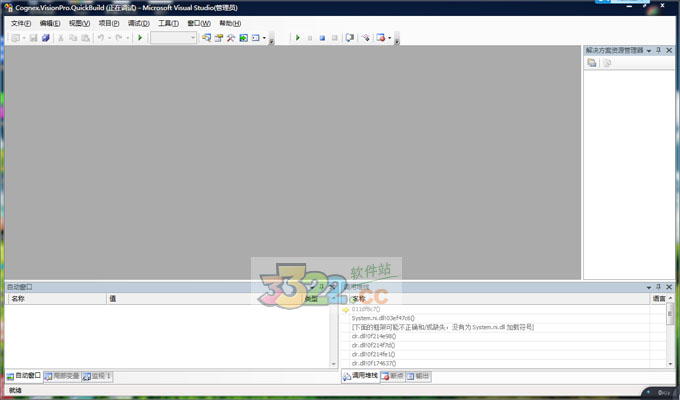This screenshot has height=400, width=680.
Task: Open the standard toolbar options chevron
Action: pyautogui.click(x=272, y=39)
